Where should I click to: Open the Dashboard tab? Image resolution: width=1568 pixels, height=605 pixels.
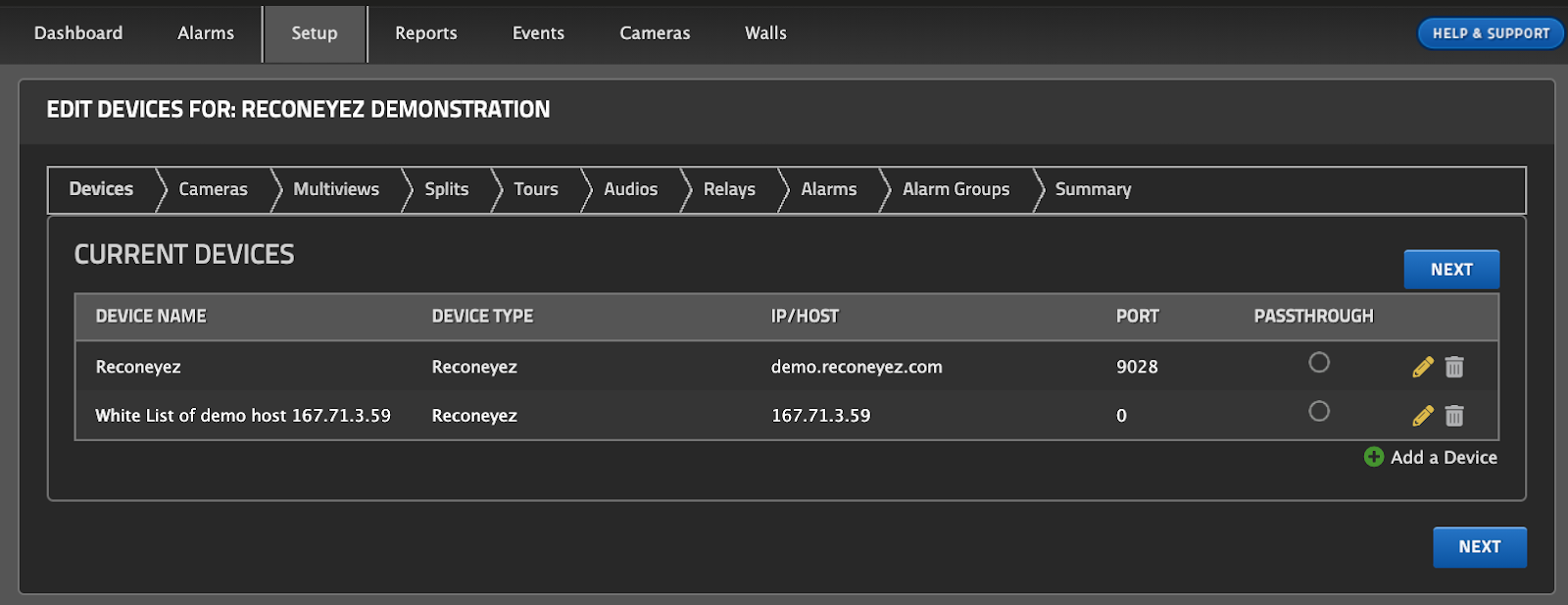[78, 33]
